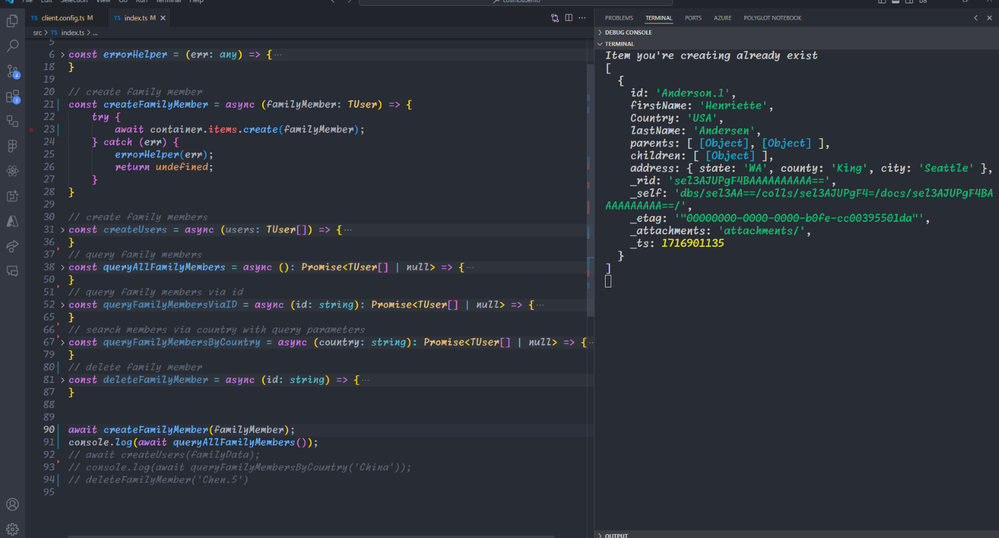Close the bottom panel with X

tap(989, 18)
